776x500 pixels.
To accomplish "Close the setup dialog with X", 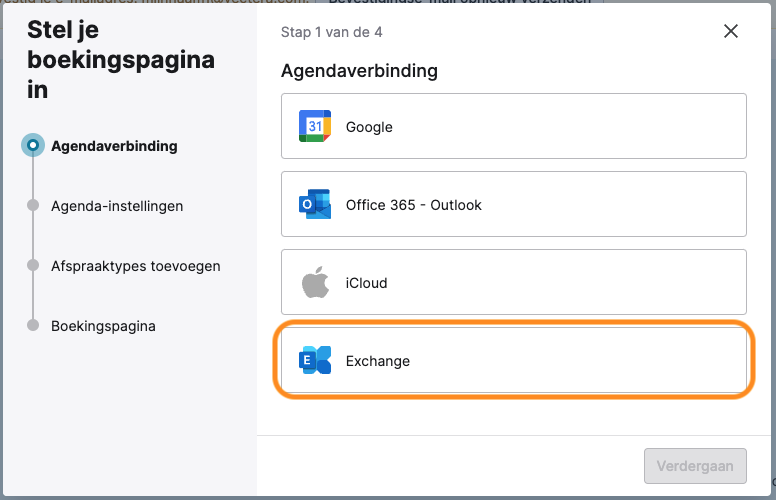I will tap(730, 31).
